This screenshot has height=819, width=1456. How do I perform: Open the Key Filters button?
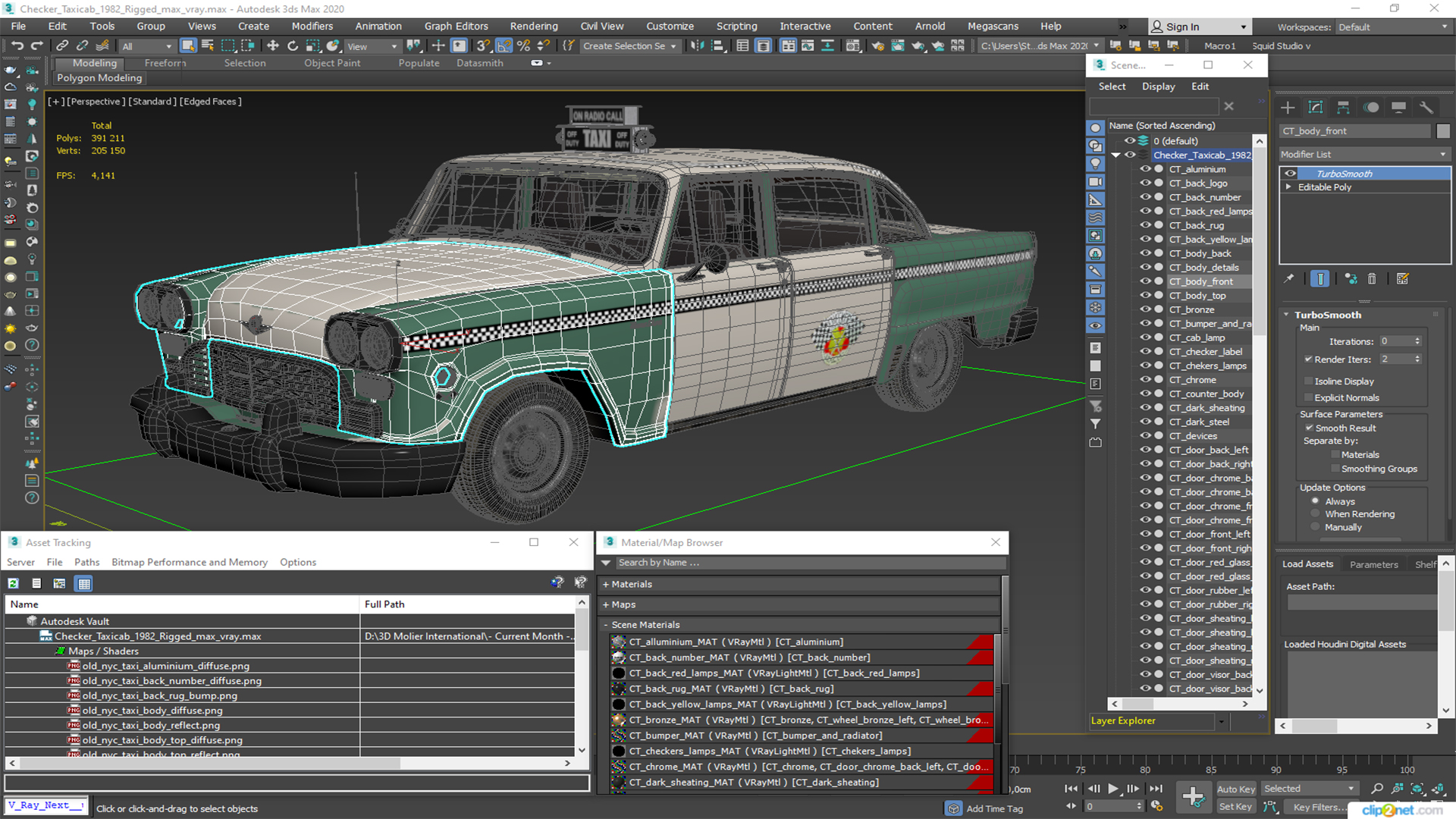point(1316,807)
